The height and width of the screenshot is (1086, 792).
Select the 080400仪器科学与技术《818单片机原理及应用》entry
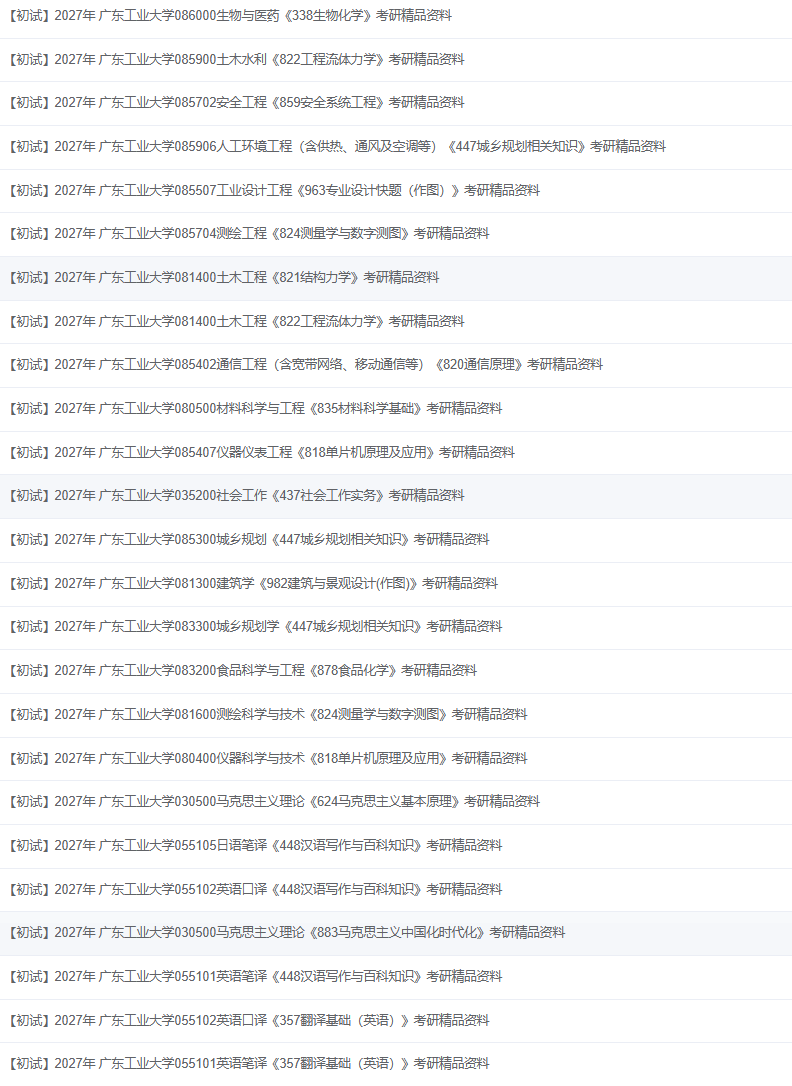[269, 758]
